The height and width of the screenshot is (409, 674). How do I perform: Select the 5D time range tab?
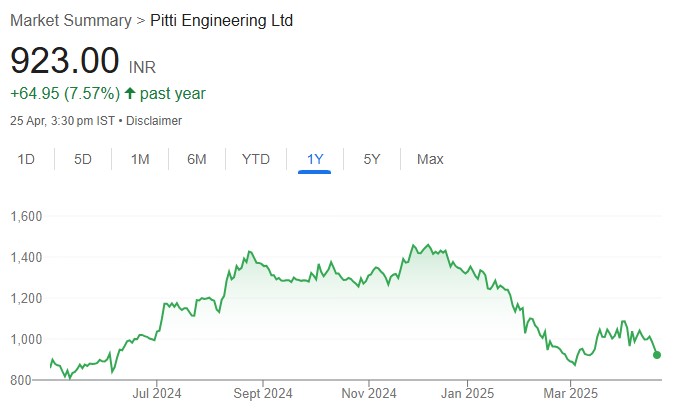click(x=83, y=159)
